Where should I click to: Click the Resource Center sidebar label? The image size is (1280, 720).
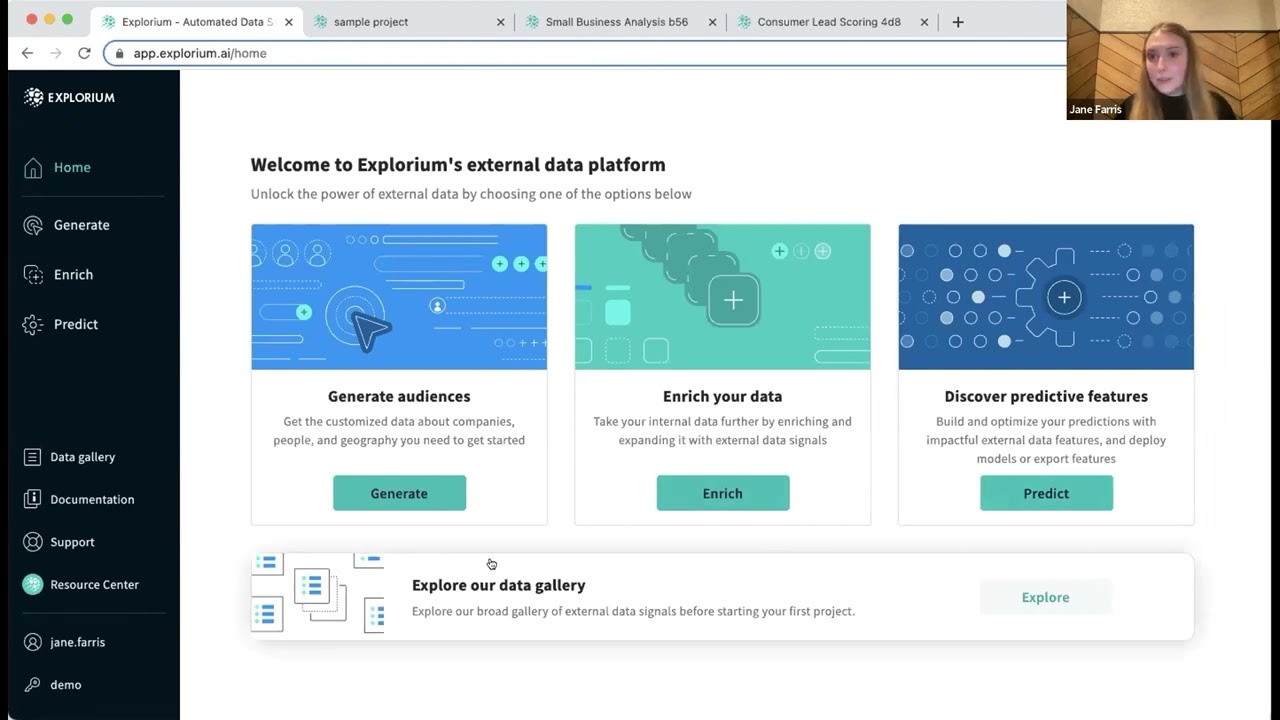click(x=95, y=584)
